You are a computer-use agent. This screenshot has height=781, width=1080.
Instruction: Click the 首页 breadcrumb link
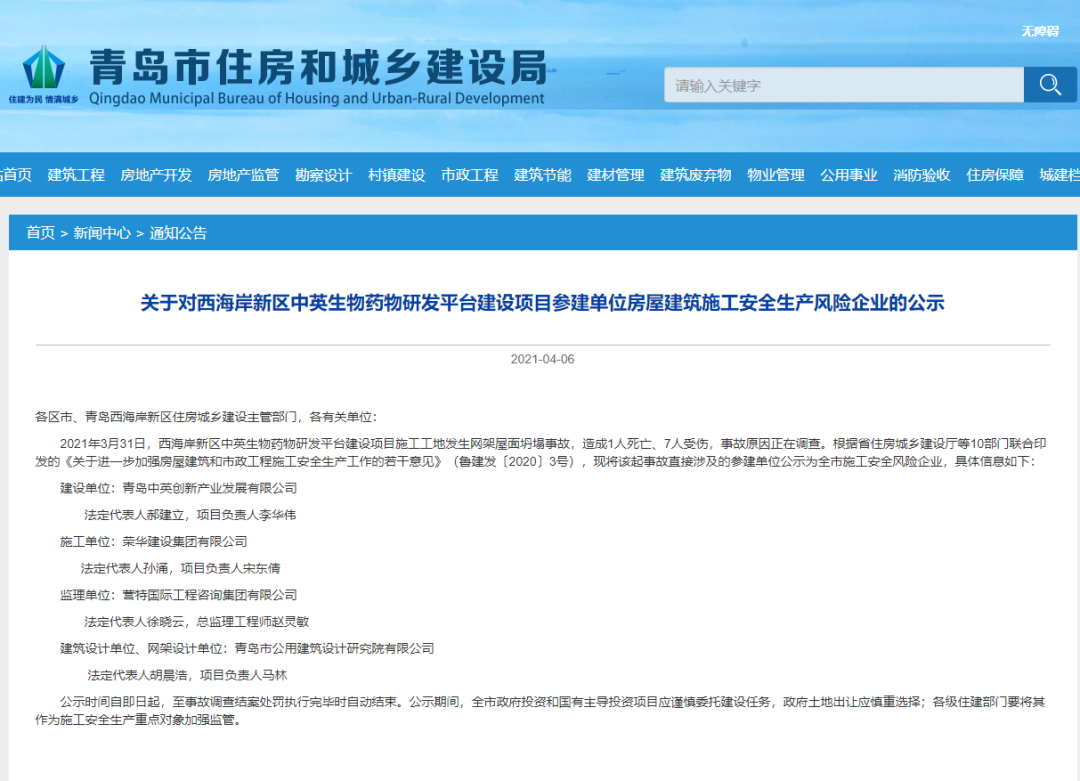[40, 233]
